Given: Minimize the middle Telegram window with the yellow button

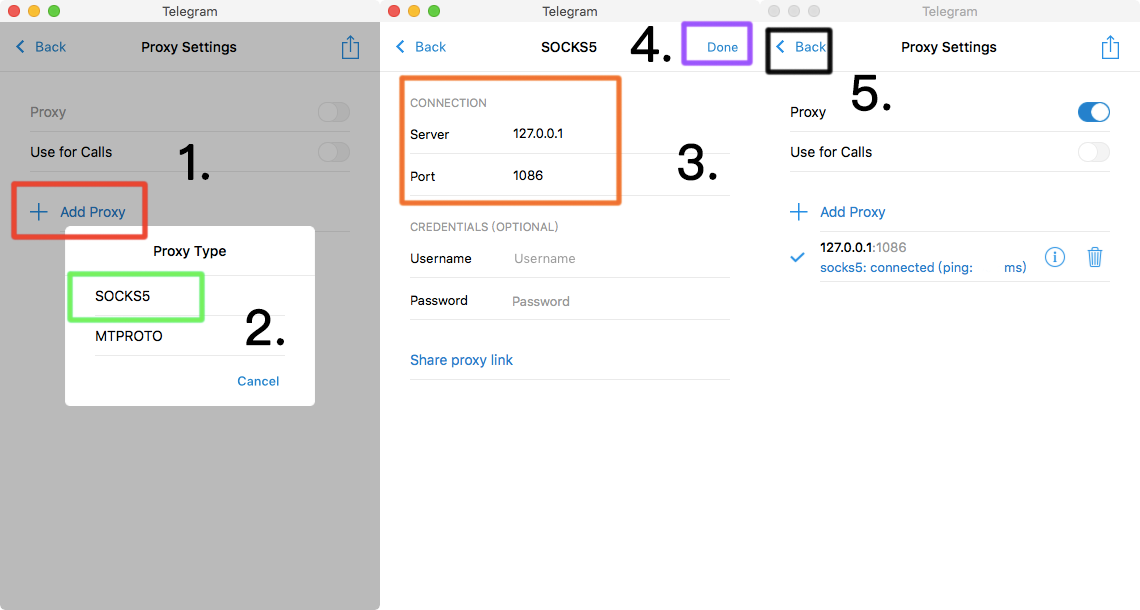Looking at the screenshot, I should coord(414,11).
